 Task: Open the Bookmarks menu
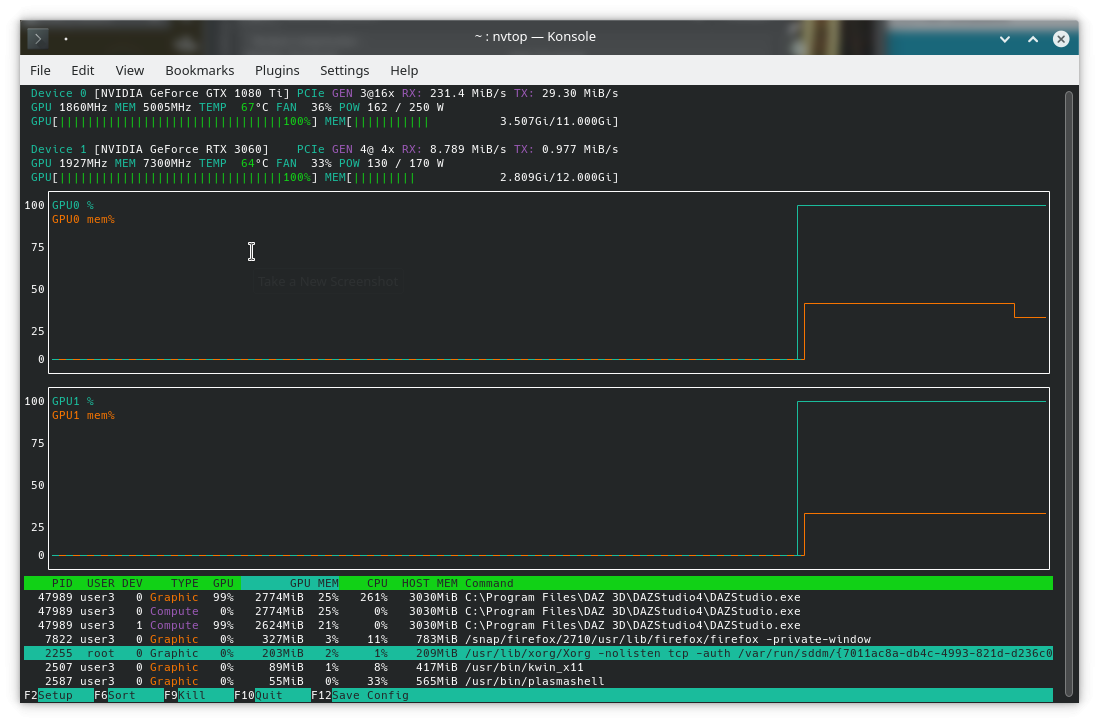200,71
